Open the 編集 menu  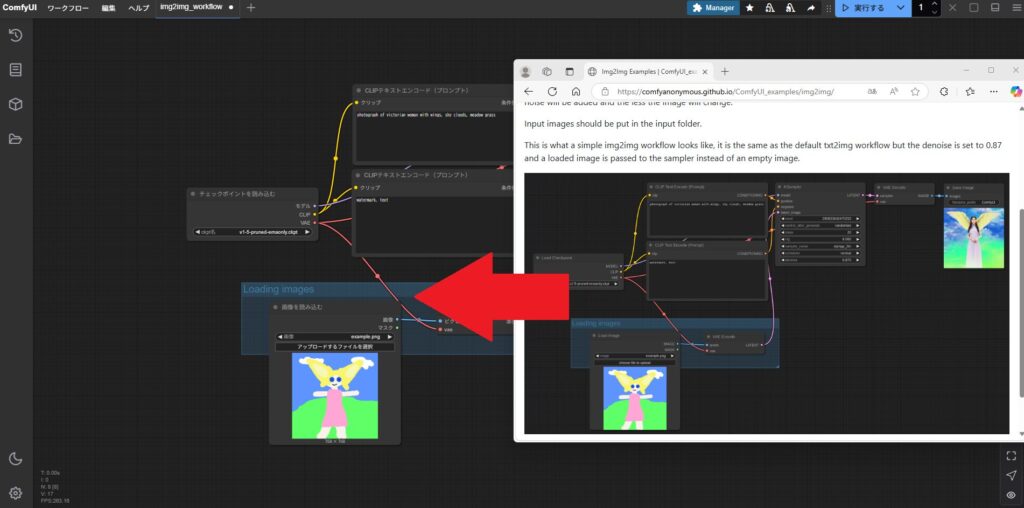click(108, 8)
